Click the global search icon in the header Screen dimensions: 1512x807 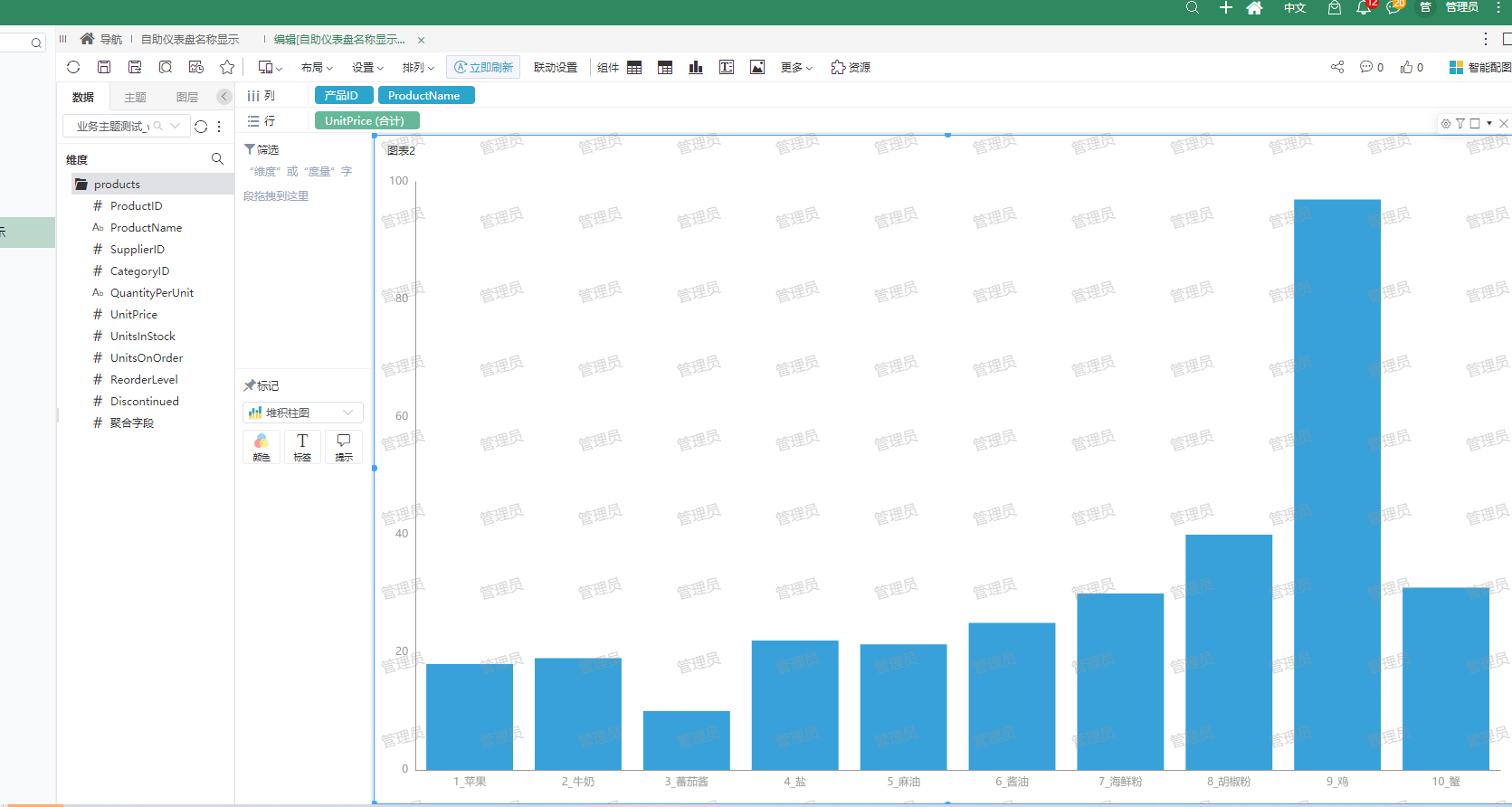tap(1193, 7)
